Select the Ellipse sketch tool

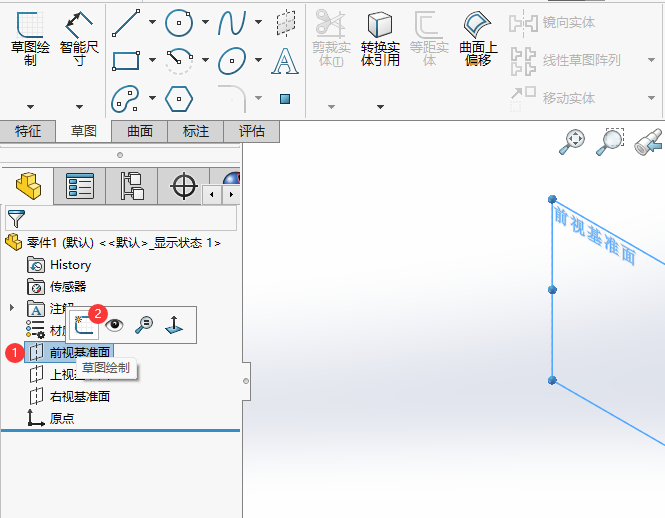[232, 61]
